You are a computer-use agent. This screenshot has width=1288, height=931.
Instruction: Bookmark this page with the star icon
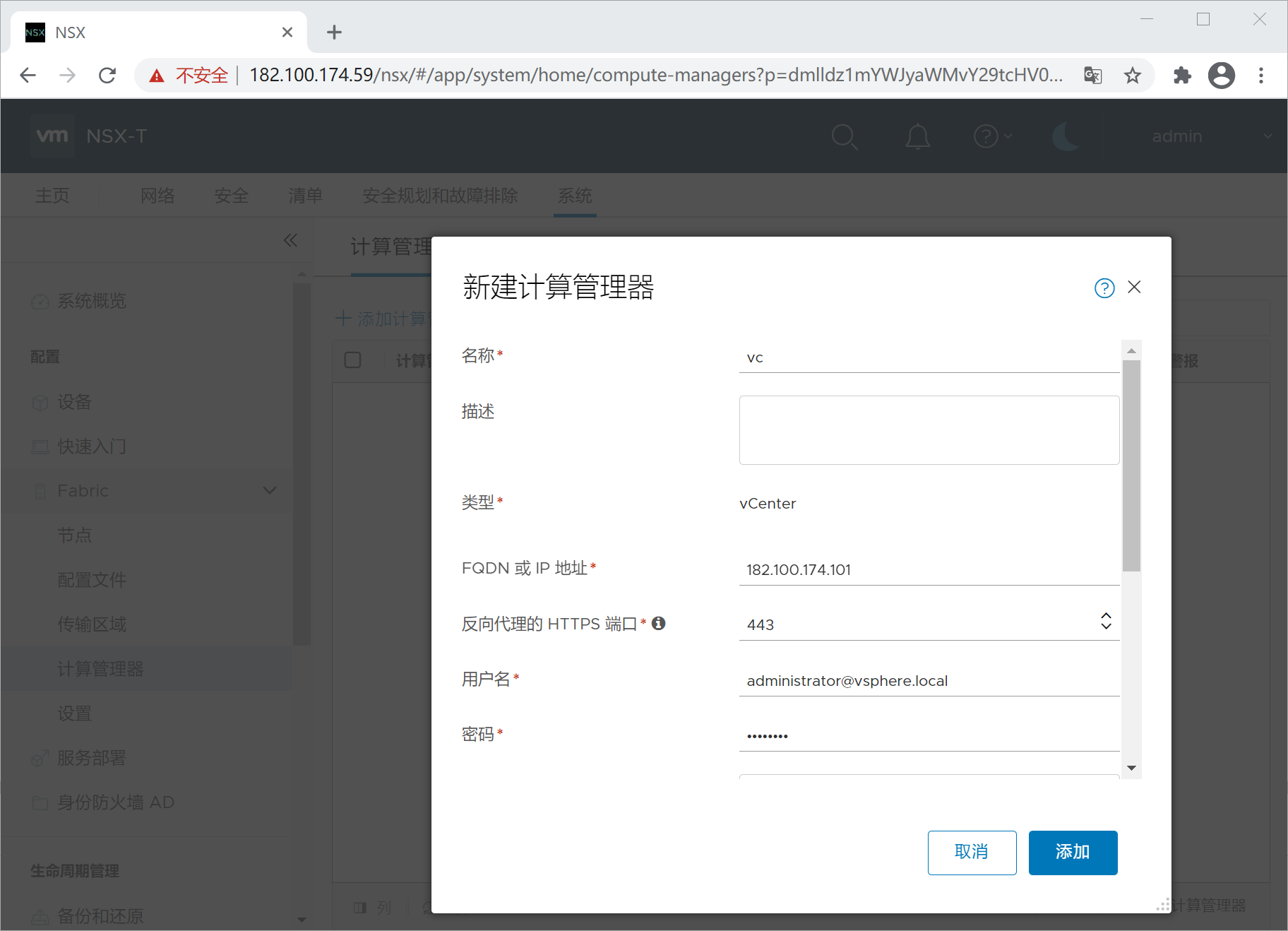(1132, 76)
